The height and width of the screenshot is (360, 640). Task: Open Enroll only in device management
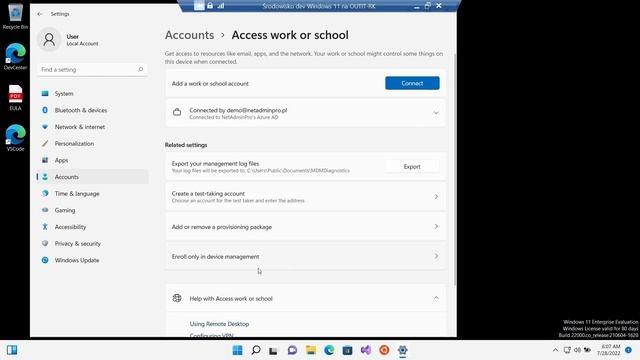tap(305, 256)
